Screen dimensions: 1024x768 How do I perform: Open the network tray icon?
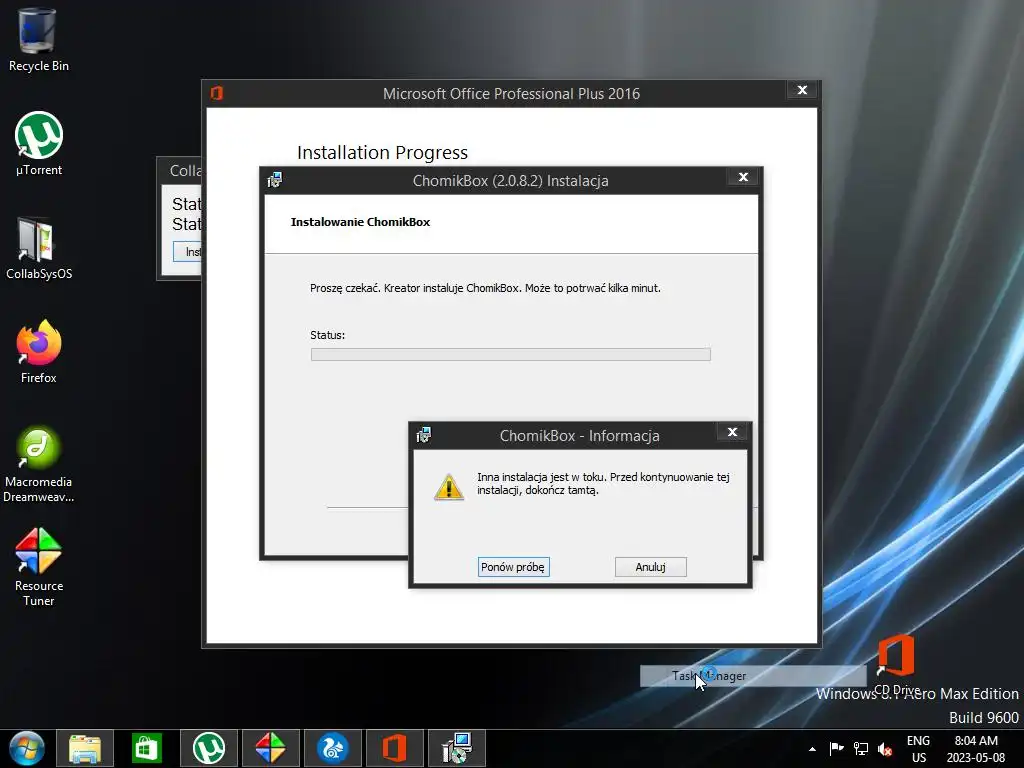click(861, 748)
